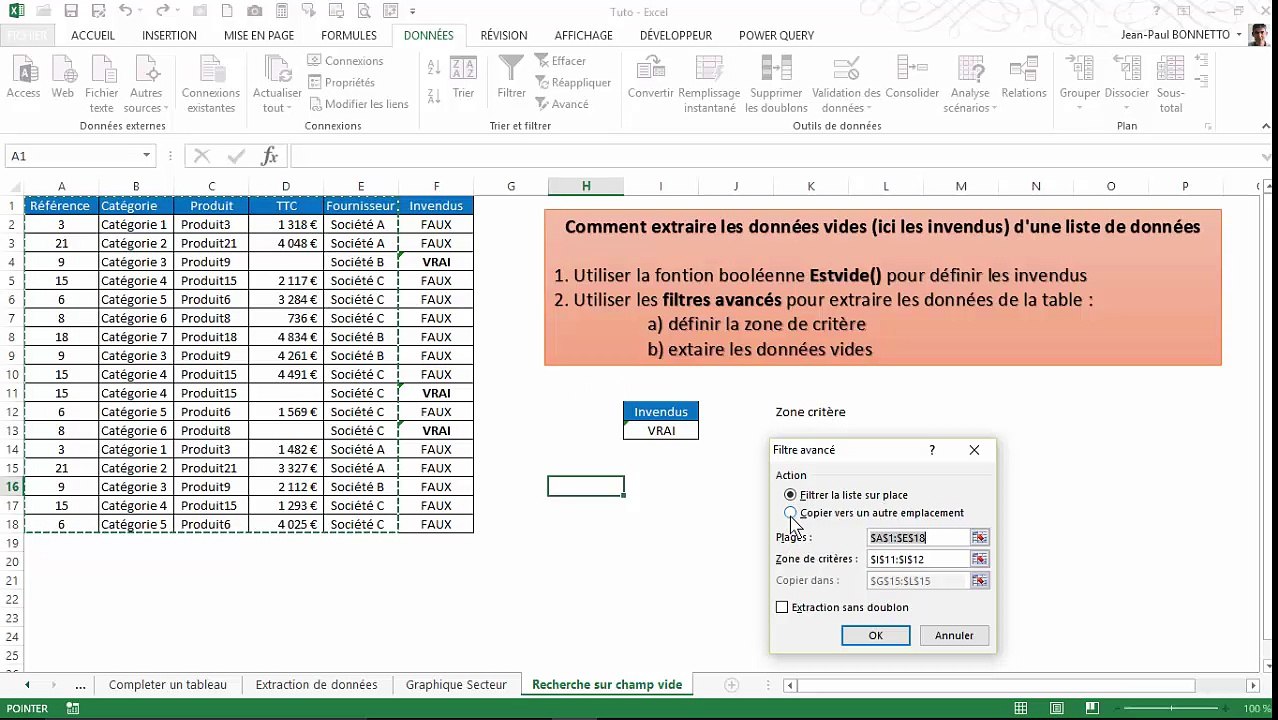Open the MISE EN PAGE ribbon tab
The width and height of the screenshot is (1278, 720).
coord(259,35)
